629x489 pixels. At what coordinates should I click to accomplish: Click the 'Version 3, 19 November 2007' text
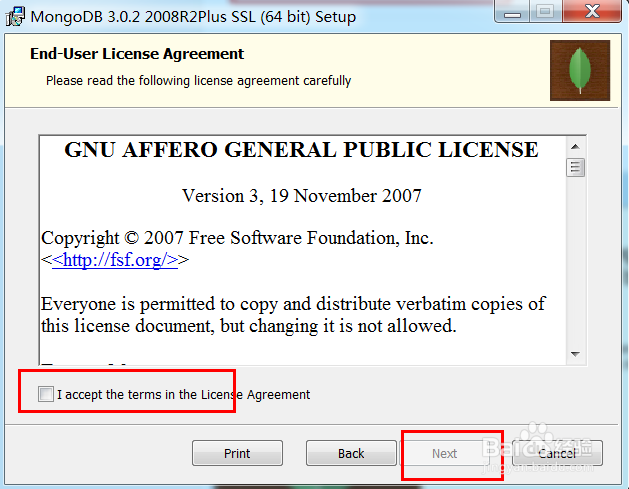302,196
